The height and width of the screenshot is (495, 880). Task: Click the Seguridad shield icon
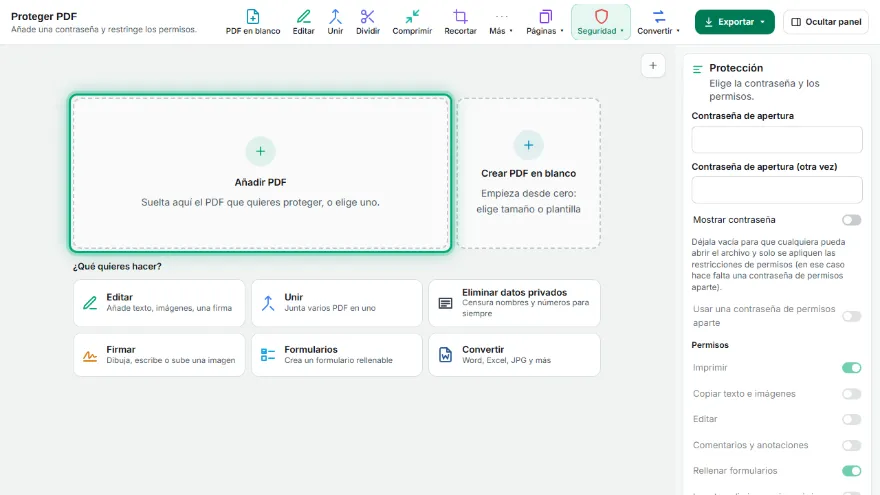601,16
